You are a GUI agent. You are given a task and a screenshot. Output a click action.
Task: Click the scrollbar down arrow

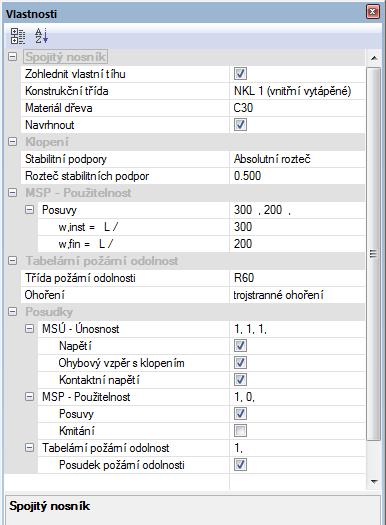pos(374,482)
